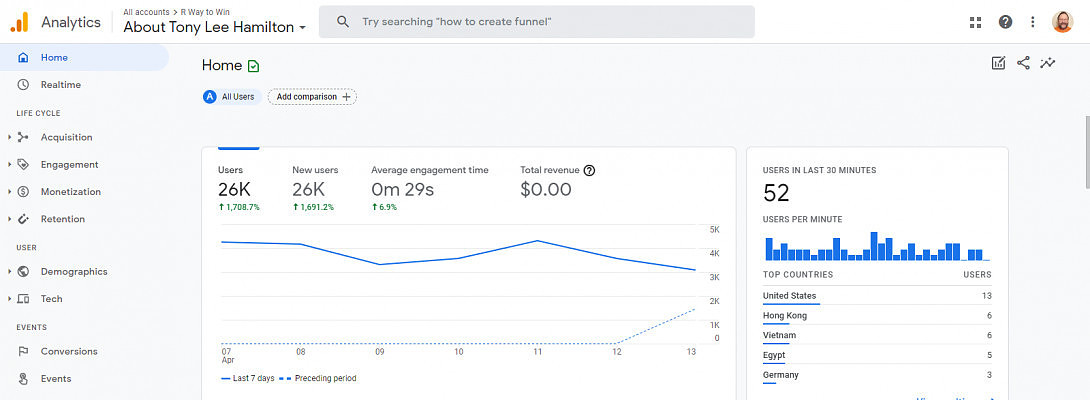Click the Conversions flag icon

23,351
